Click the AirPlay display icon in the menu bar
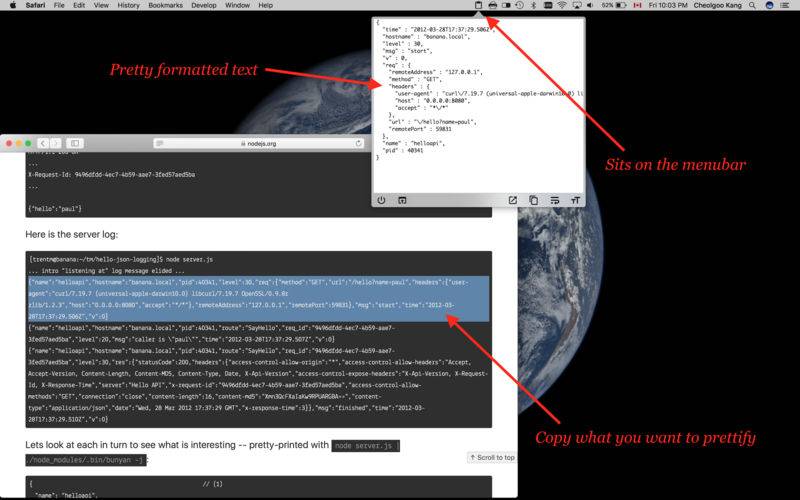 [577, 5]
